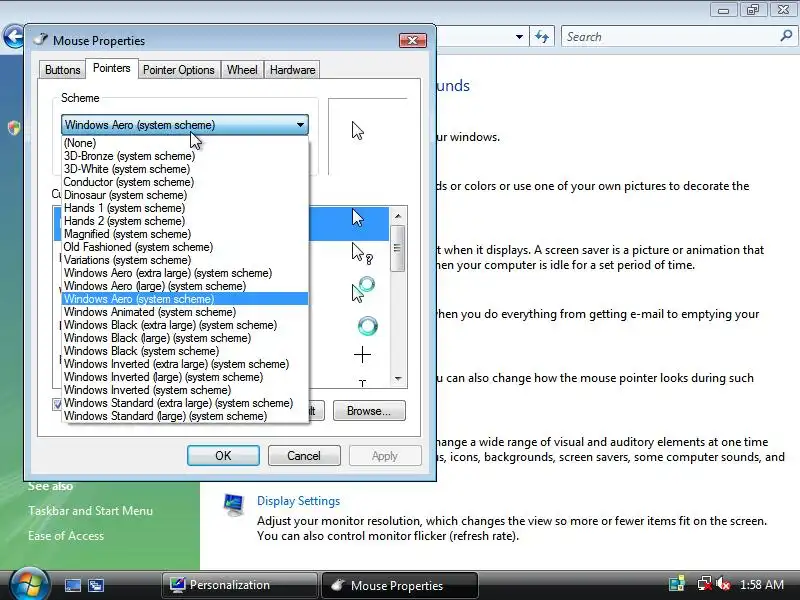This screenshot has width=800, height=600.
Task: Select Windows Aero (large) scheme
Action: (185, 286)
